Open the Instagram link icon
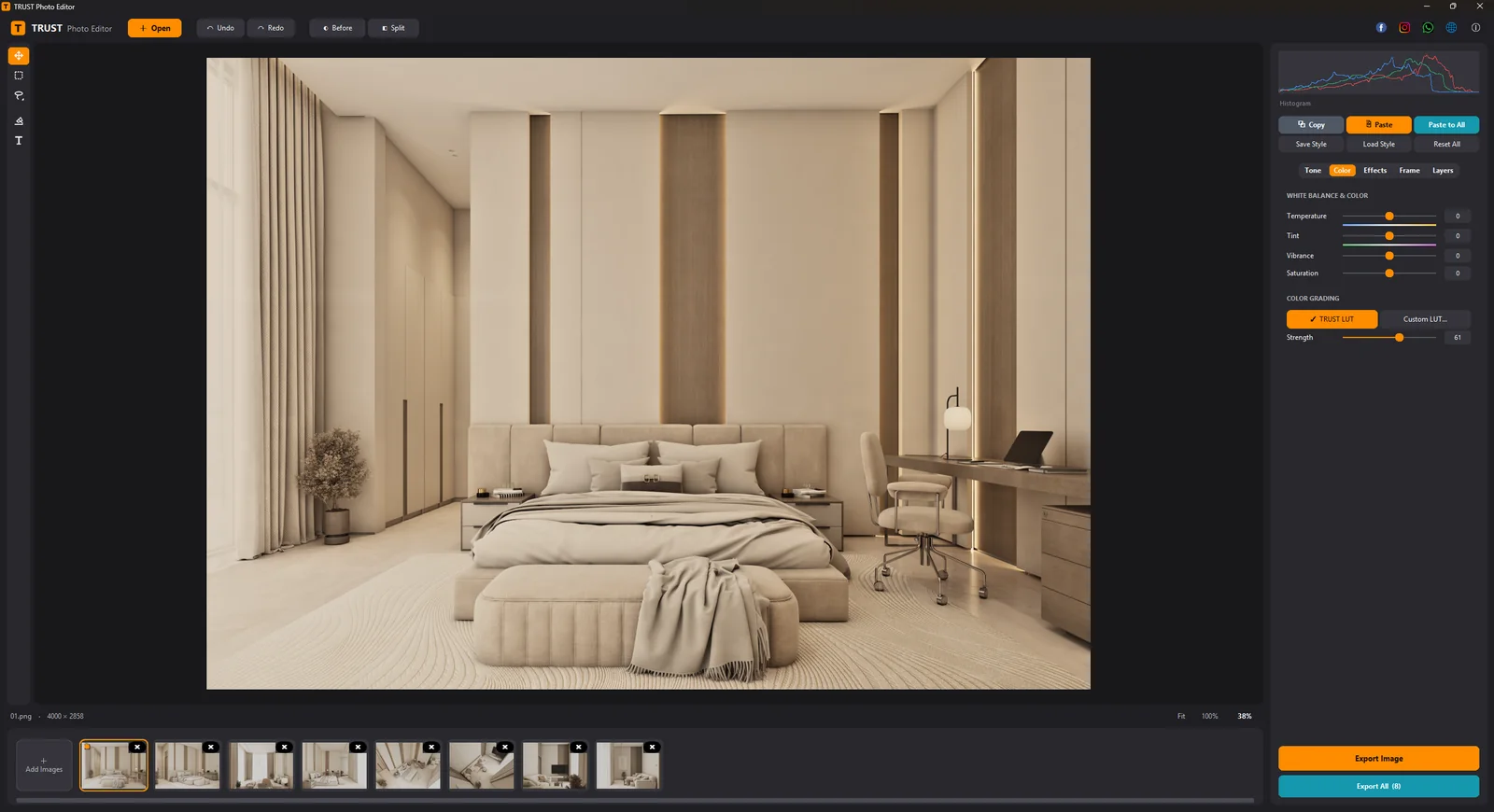Screen dimensions: 1494x812 tap(1404, 28)
